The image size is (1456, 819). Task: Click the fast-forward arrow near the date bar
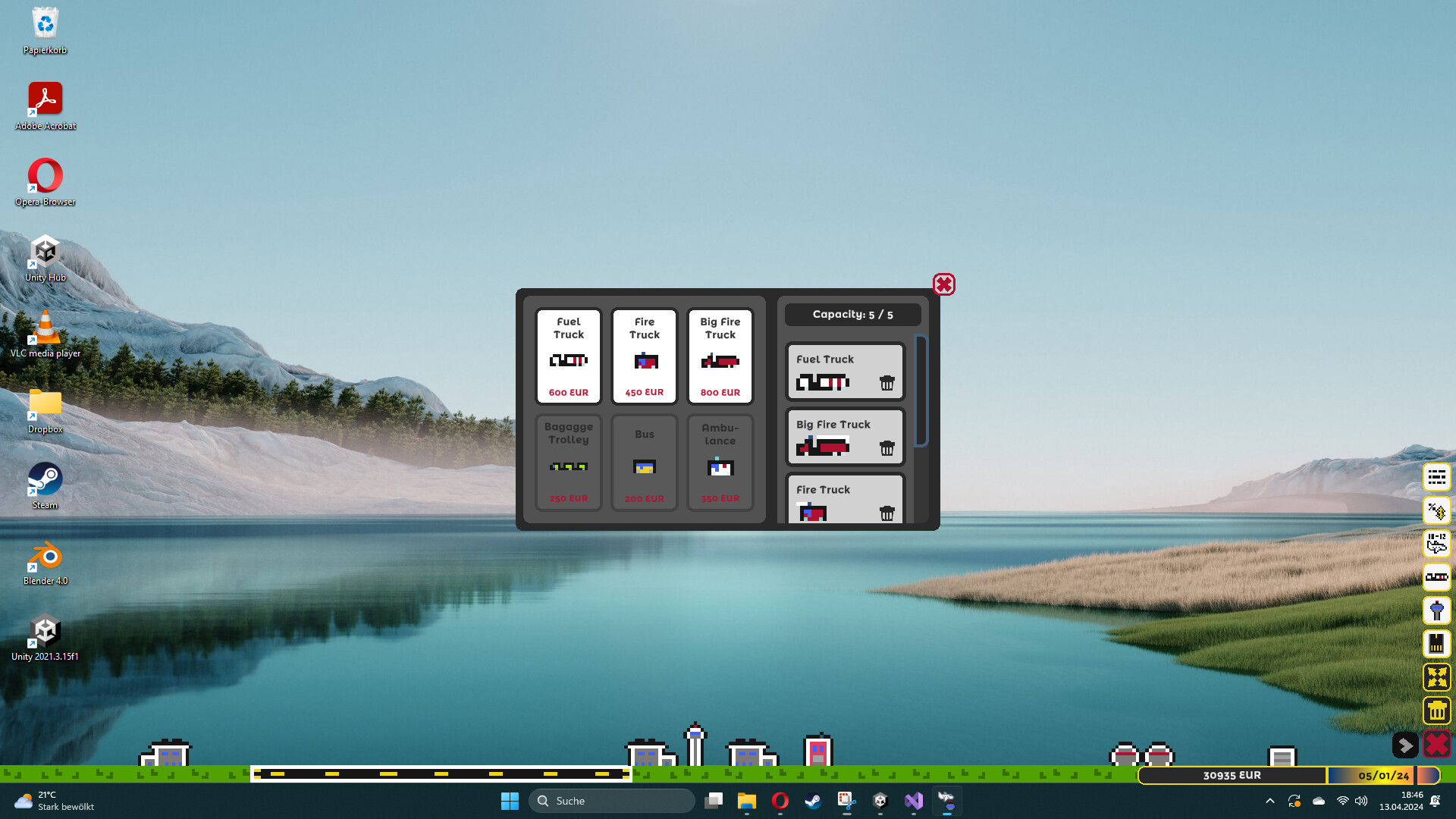(1406, 745)
